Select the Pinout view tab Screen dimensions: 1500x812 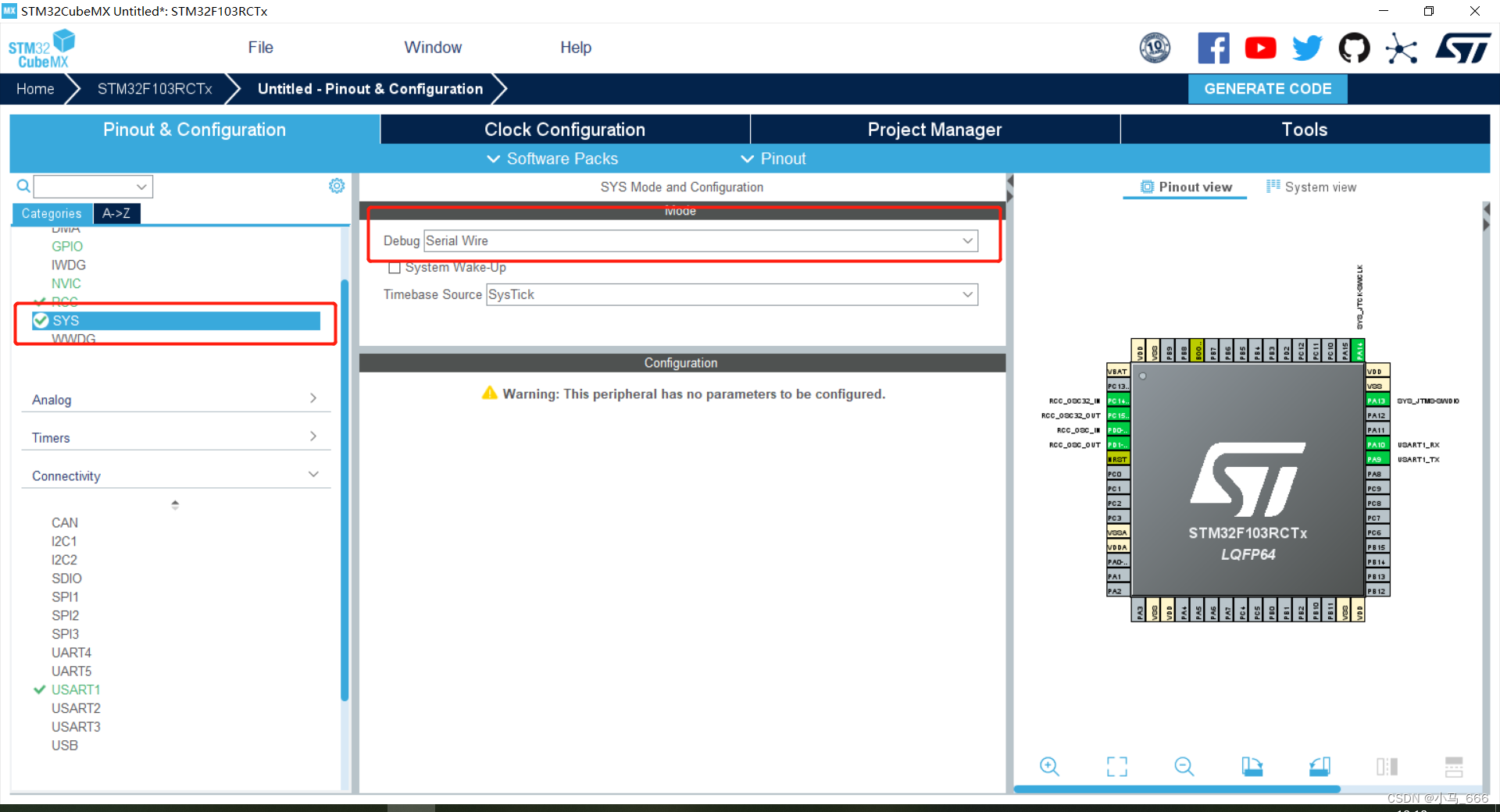coord(1186,187)
